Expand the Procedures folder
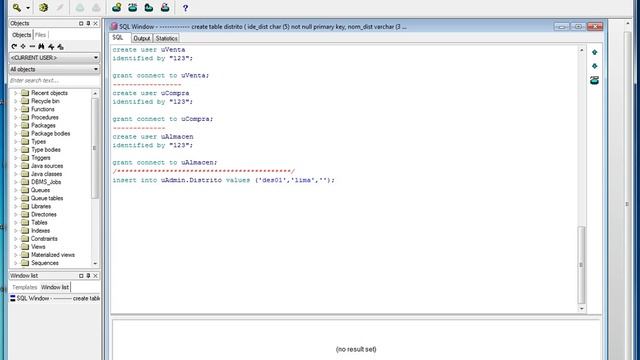This screenshot has height=360, width=640. pos(16,118)
